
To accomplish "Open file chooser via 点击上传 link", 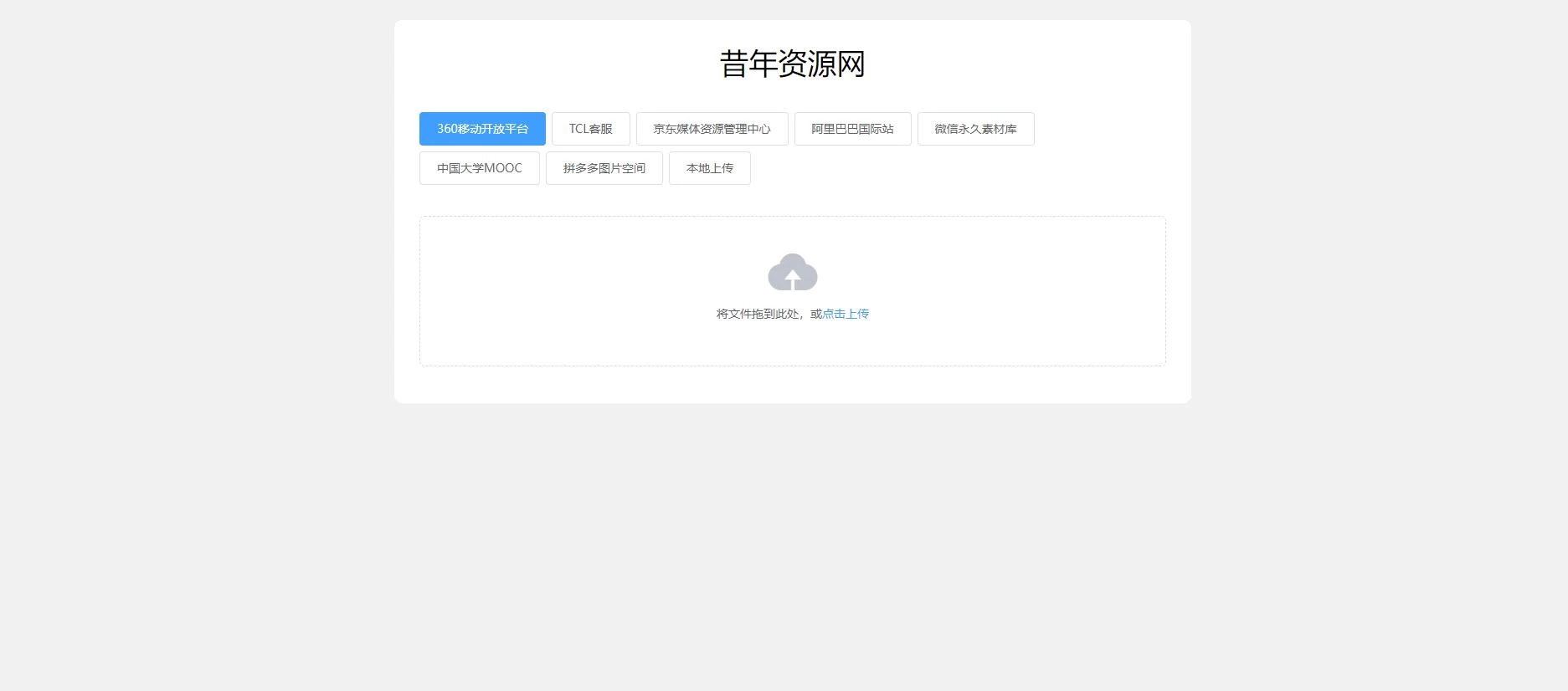I will [x=846, y=314].
